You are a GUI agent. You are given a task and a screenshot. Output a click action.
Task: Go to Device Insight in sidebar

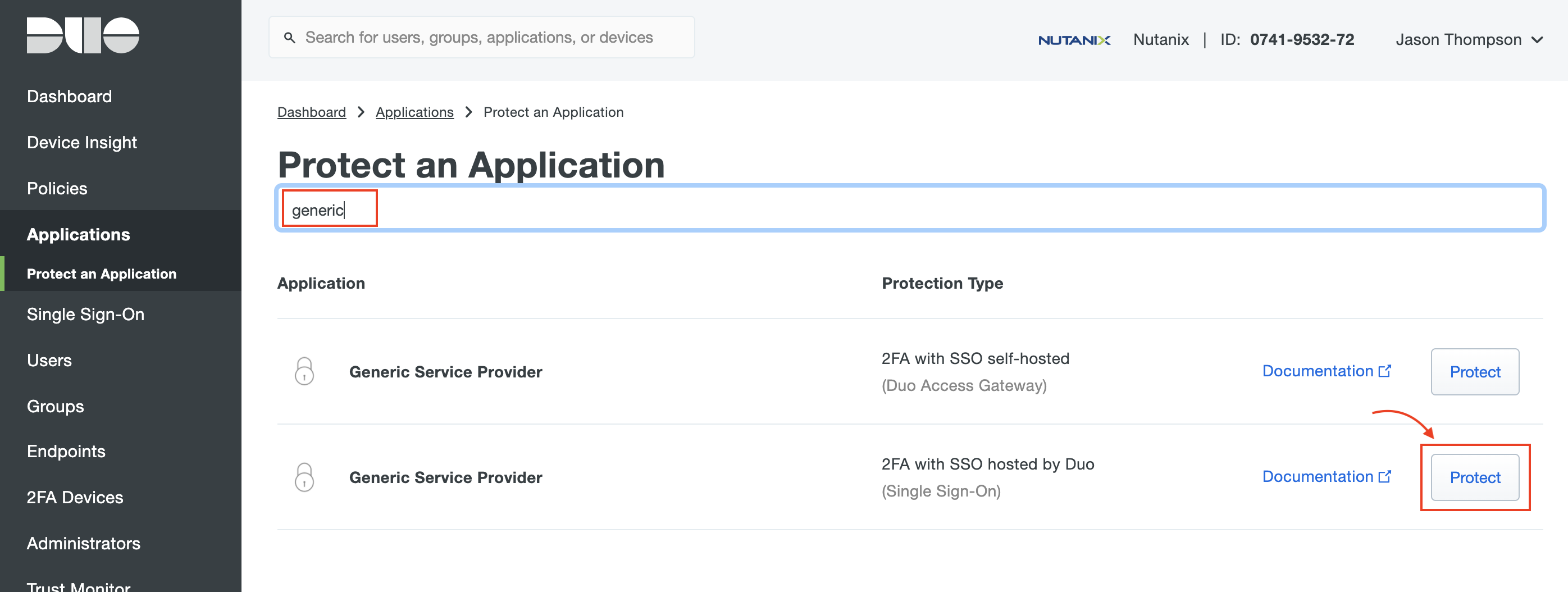81,142
